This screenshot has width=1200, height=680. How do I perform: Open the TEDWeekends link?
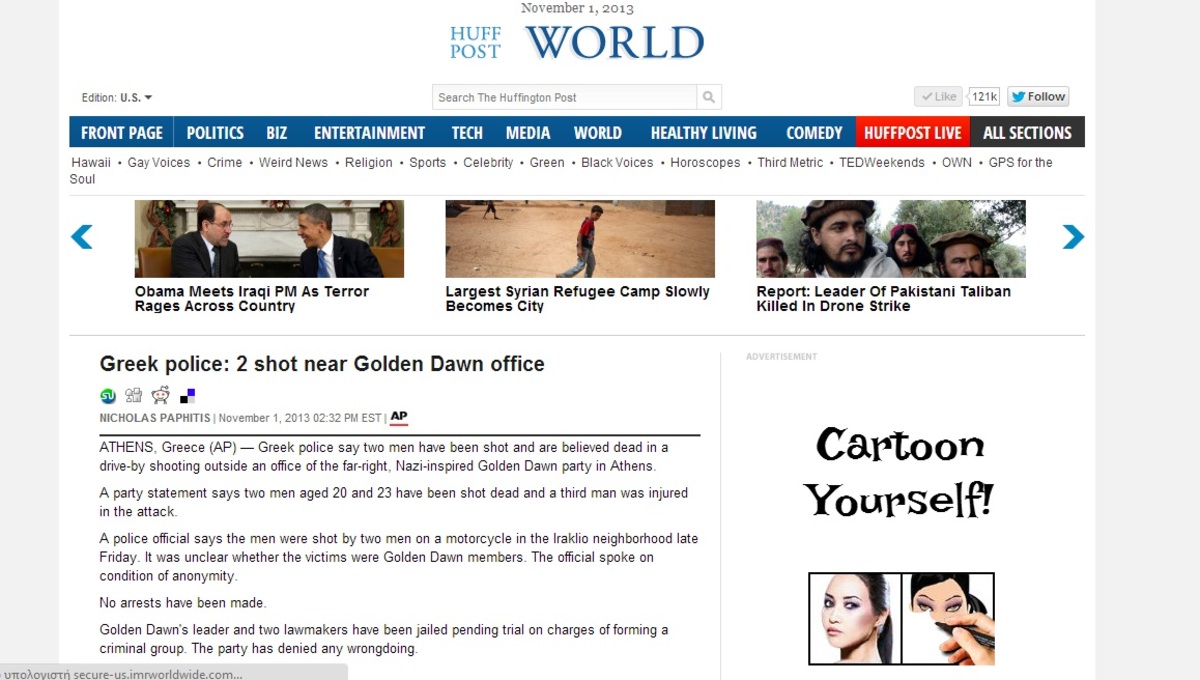[882, 163]
